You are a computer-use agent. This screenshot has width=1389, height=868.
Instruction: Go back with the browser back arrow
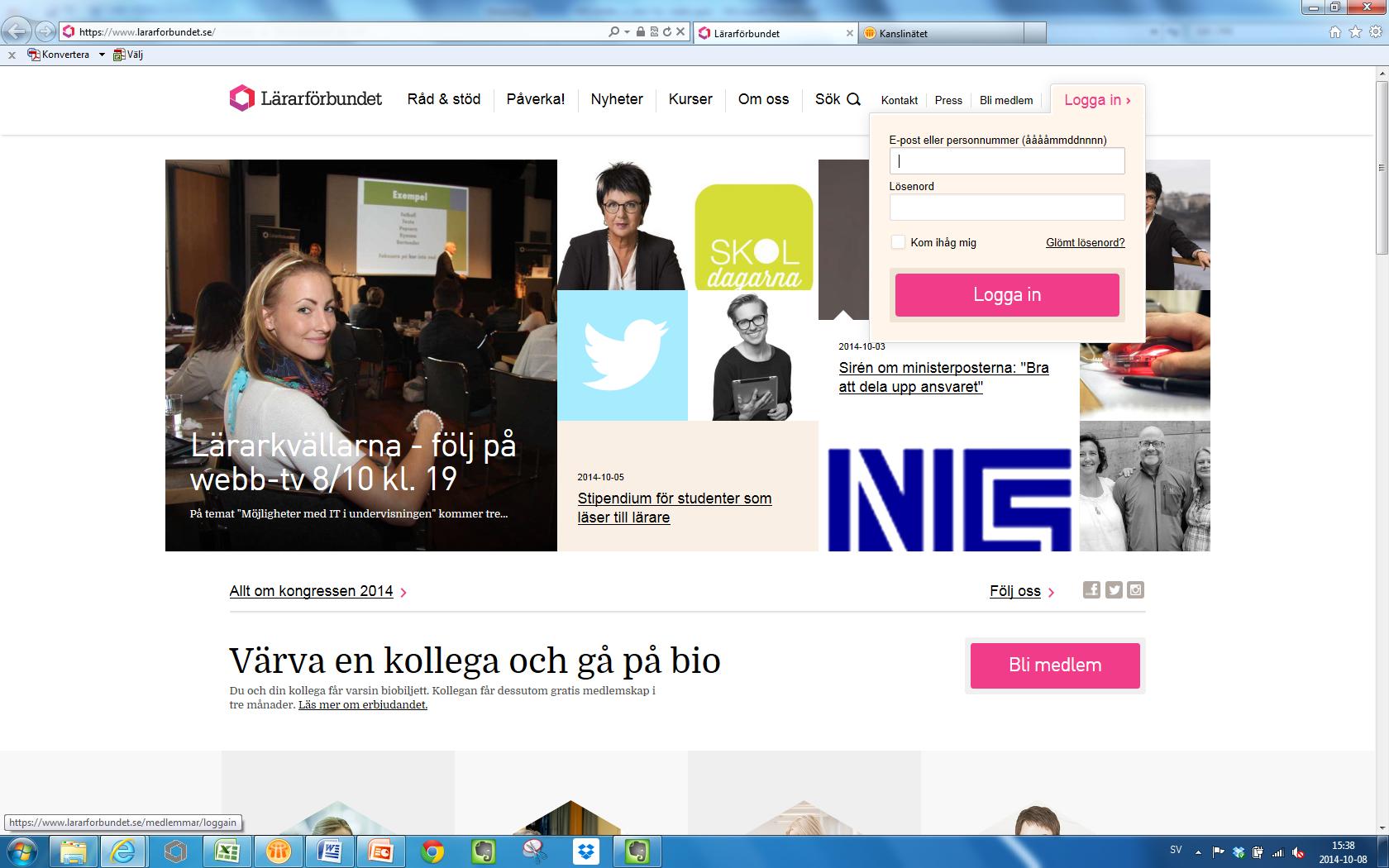pyautogui.click(x=17, y=32)
